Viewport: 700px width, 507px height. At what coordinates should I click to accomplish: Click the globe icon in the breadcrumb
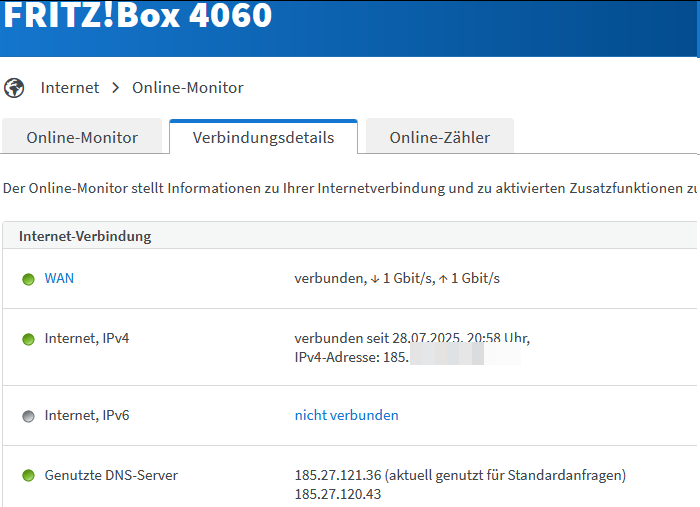14,88
